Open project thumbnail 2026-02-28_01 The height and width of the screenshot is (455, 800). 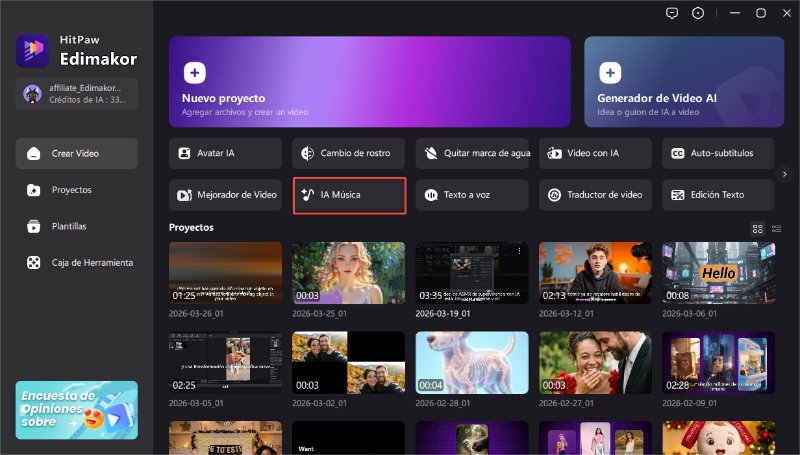pos(472,363)
